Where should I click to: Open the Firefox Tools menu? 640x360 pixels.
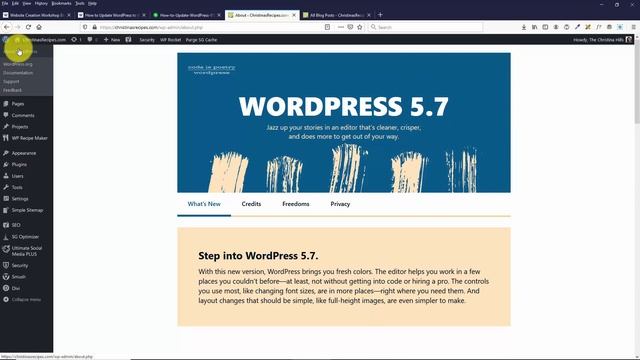click(80, 3)
